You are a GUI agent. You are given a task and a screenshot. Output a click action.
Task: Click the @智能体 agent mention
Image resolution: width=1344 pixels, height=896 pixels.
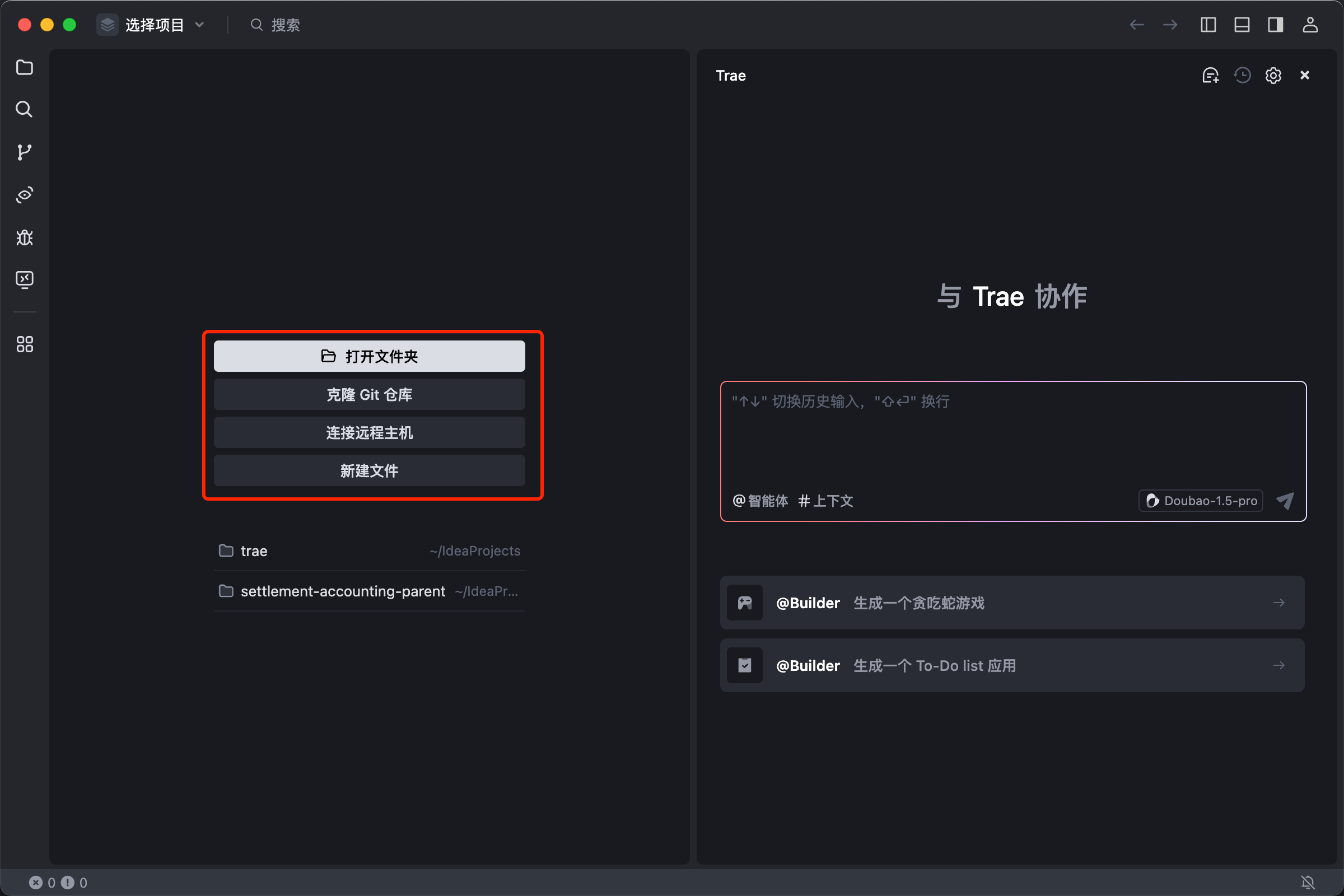pos(760,501)
